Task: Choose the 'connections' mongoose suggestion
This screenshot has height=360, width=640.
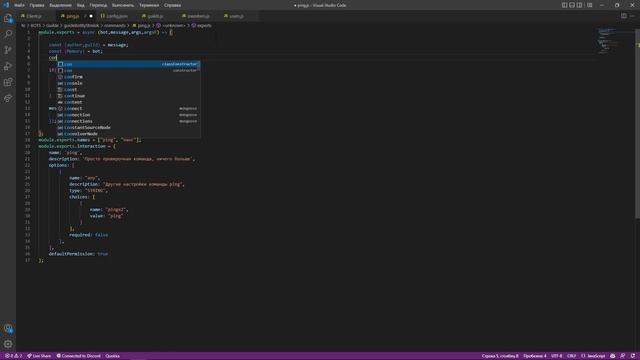Action: [x=129, y=121]
